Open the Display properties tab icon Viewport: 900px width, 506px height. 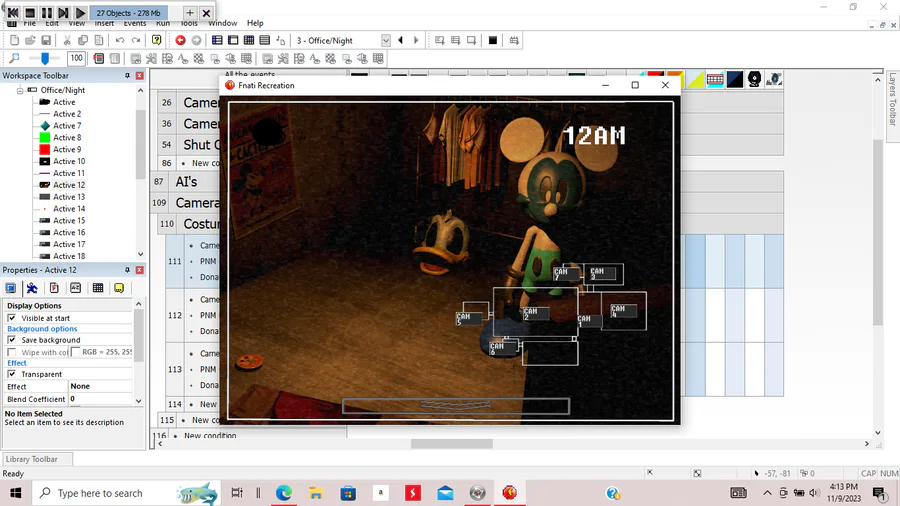click(11, 288)
